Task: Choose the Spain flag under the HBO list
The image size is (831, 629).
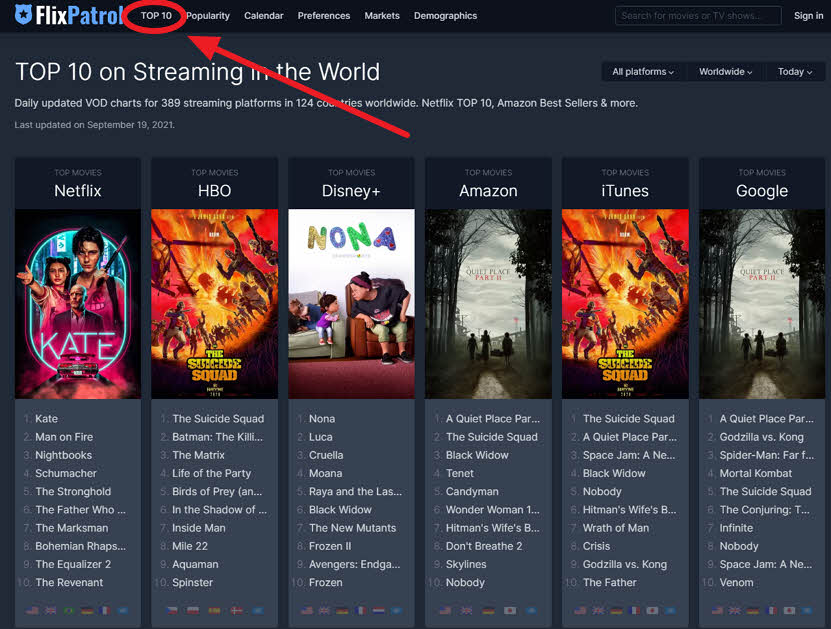Action: point(214,610)
